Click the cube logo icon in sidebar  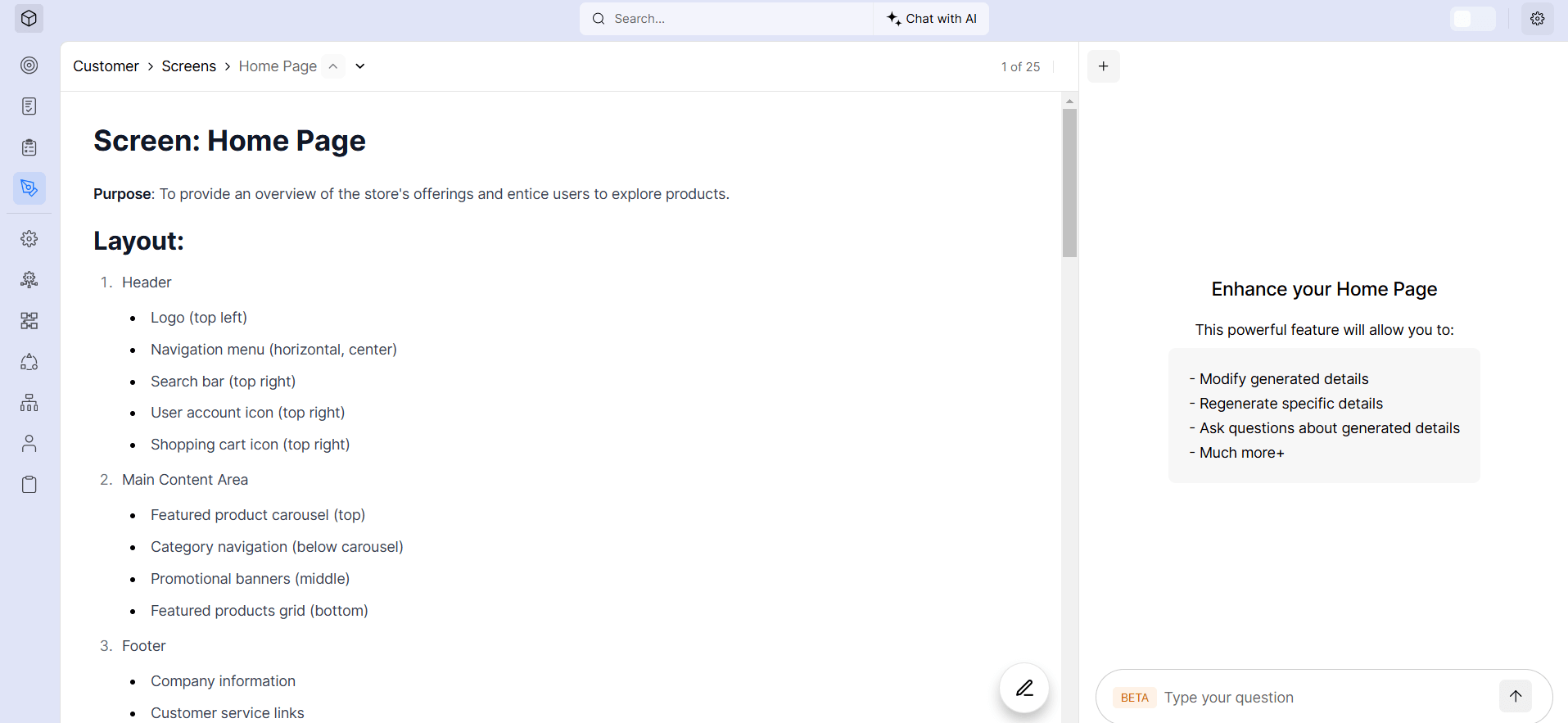coord(29,19)
